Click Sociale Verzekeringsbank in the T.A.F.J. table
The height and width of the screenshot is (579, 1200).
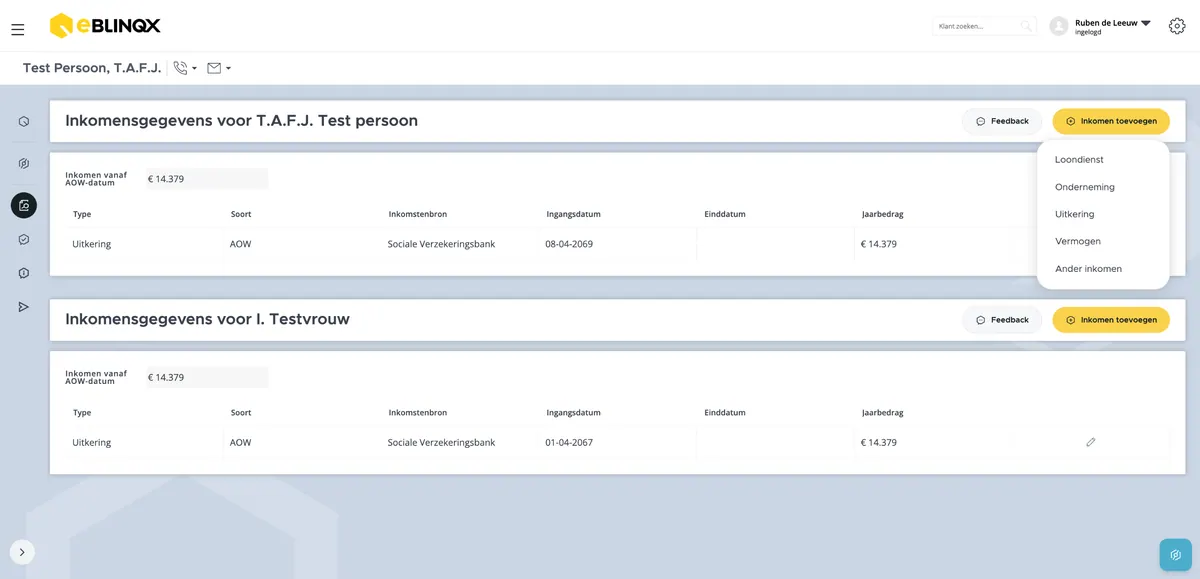[441, 244]
